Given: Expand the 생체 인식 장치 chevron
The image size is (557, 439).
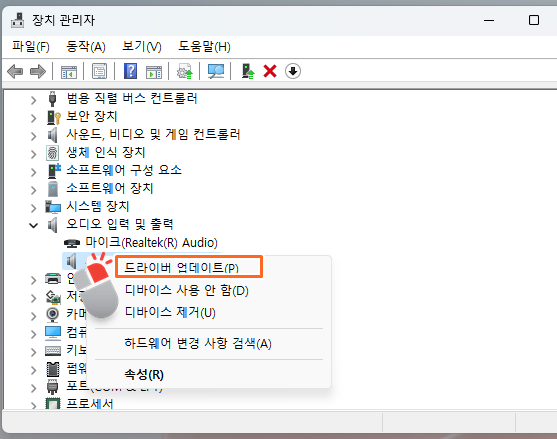Looking at the screenshot, I should click(33, 154).
